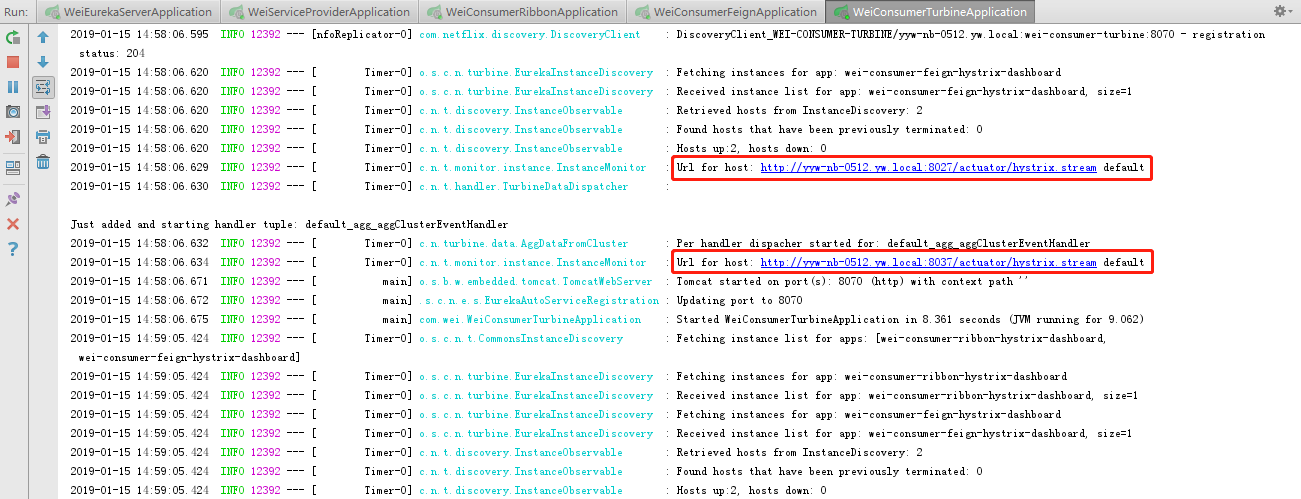Click the timestamp 2019-01-15 14:58:06.595
Screen dimensions: 1301x499
coord(140,35)
